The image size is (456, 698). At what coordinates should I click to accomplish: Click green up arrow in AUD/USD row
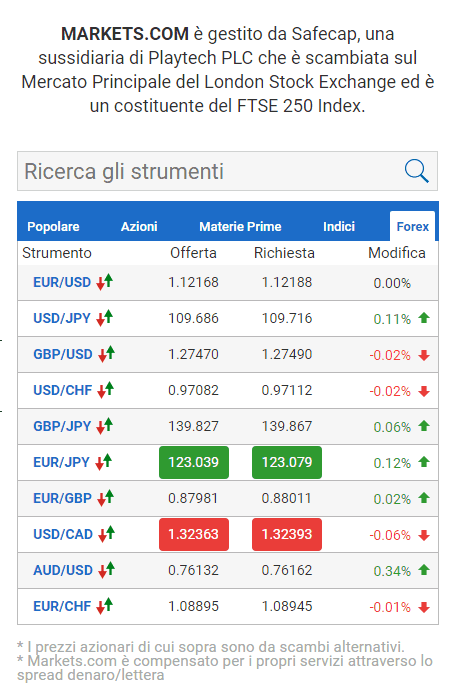(424, 570)
